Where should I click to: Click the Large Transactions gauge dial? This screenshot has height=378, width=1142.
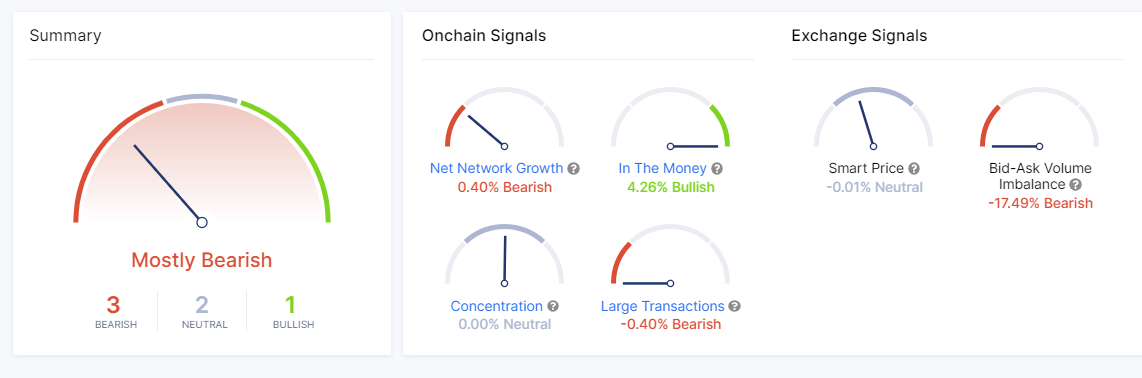(x=670, y=256)
